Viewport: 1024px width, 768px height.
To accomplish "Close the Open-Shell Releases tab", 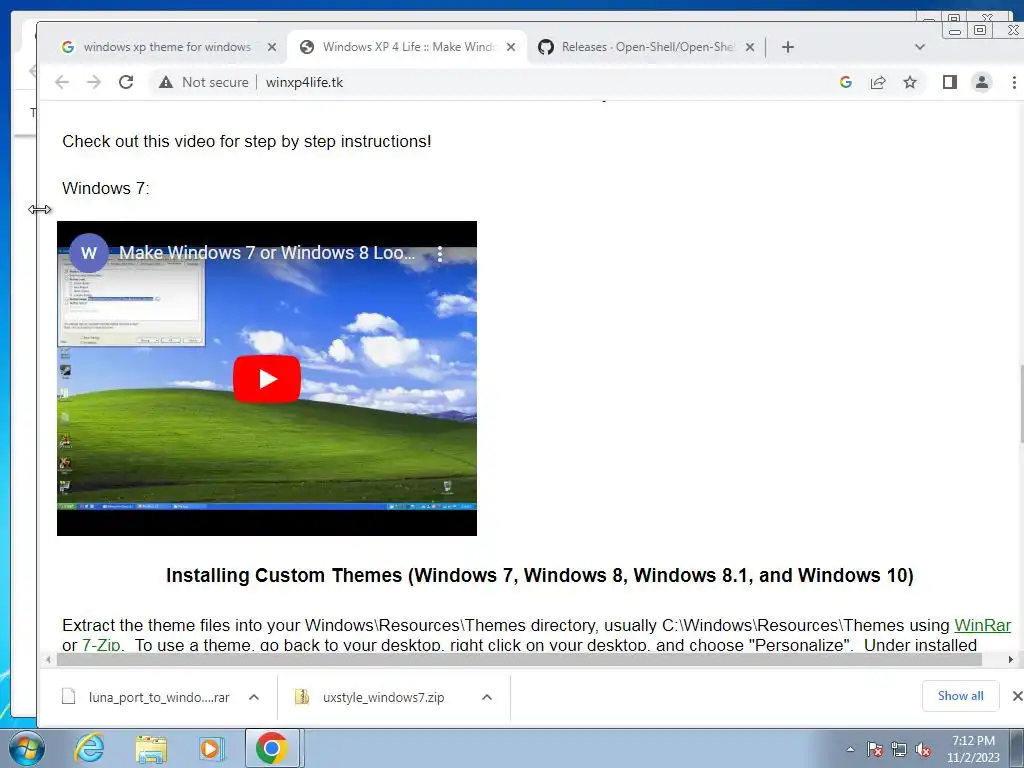I will pos(750,47).
